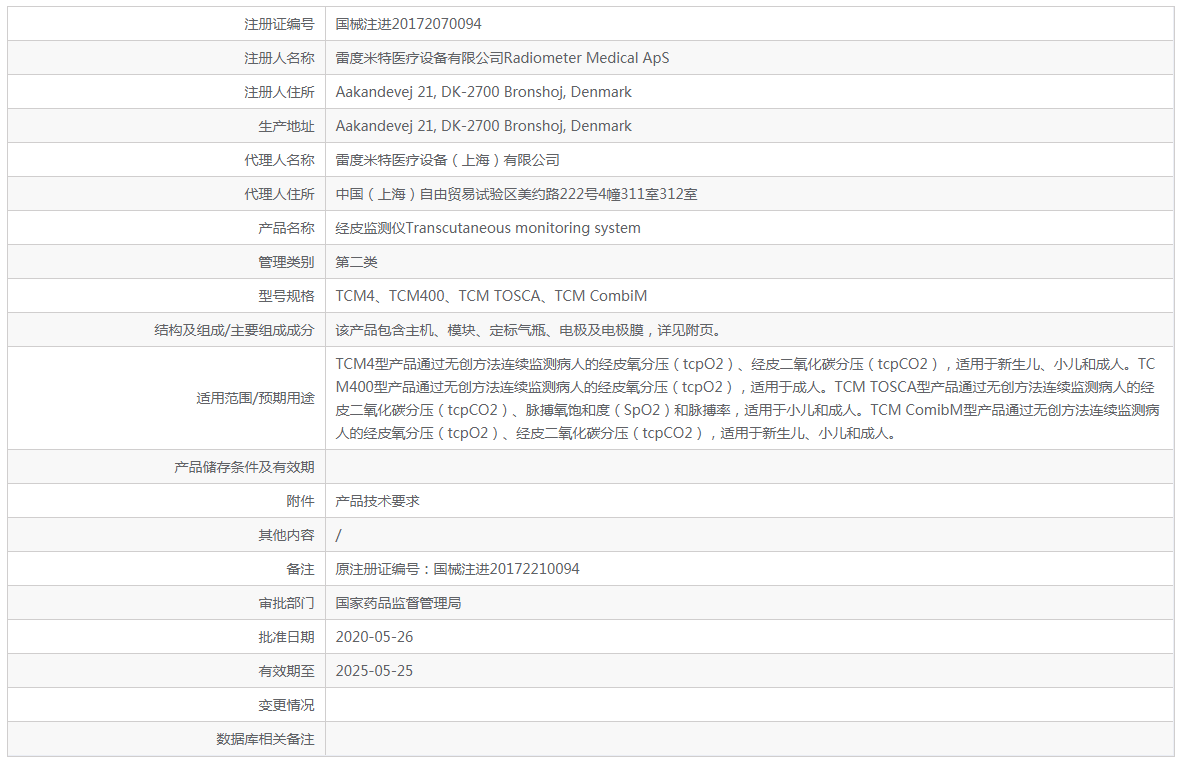This screenshot has width=1182, height=764.
Task: Click product name Transcutaneous monitoring system
Action: (523, 228)
